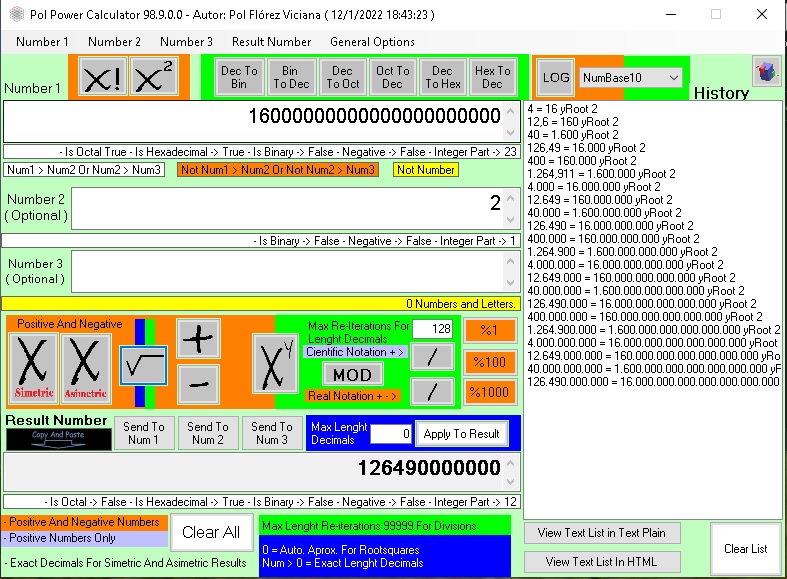787x579 pixels.
Task: Click the MOD button
Action: click(352, 375)
